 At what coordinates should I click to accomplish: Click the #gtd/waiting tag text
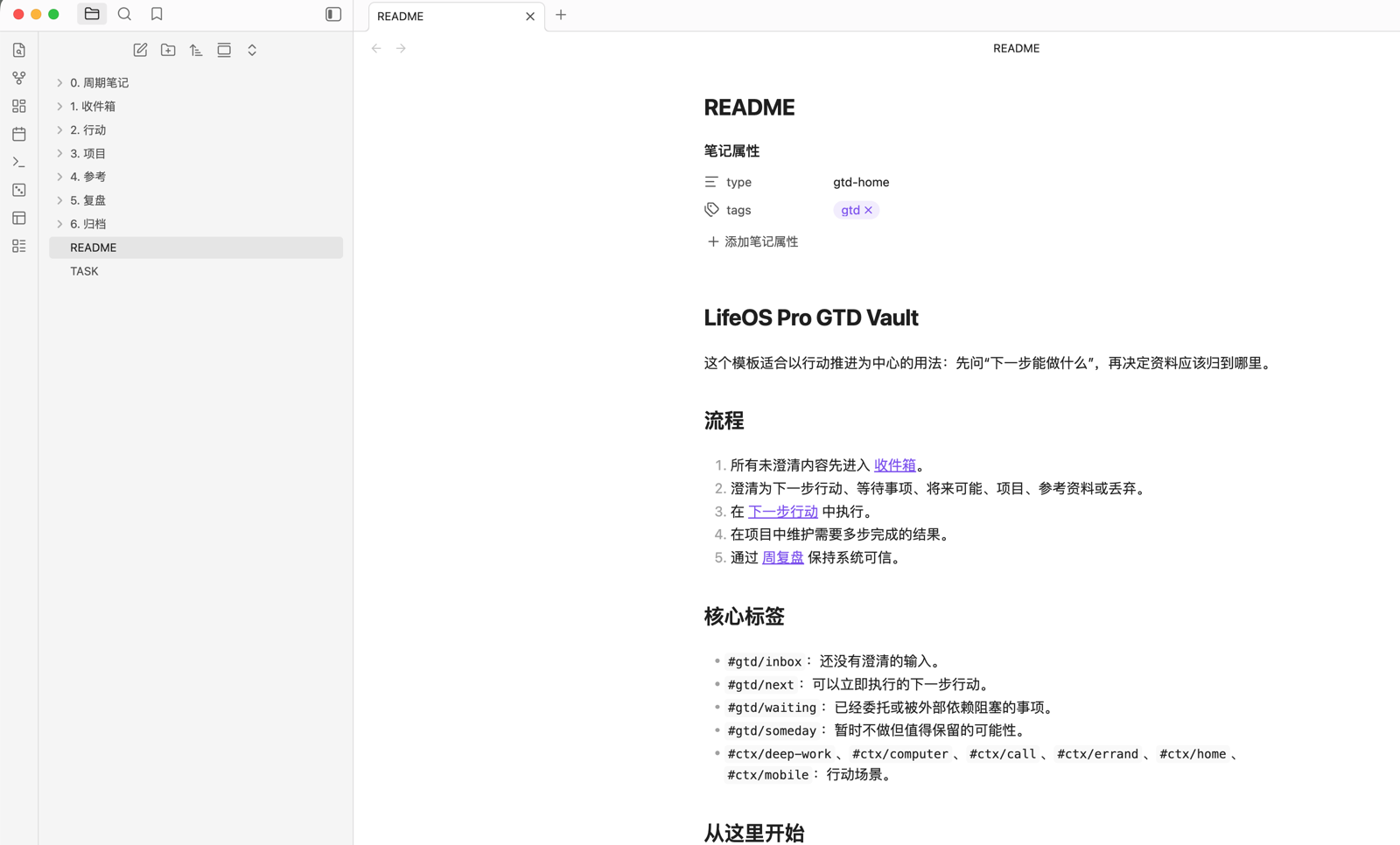772,707
